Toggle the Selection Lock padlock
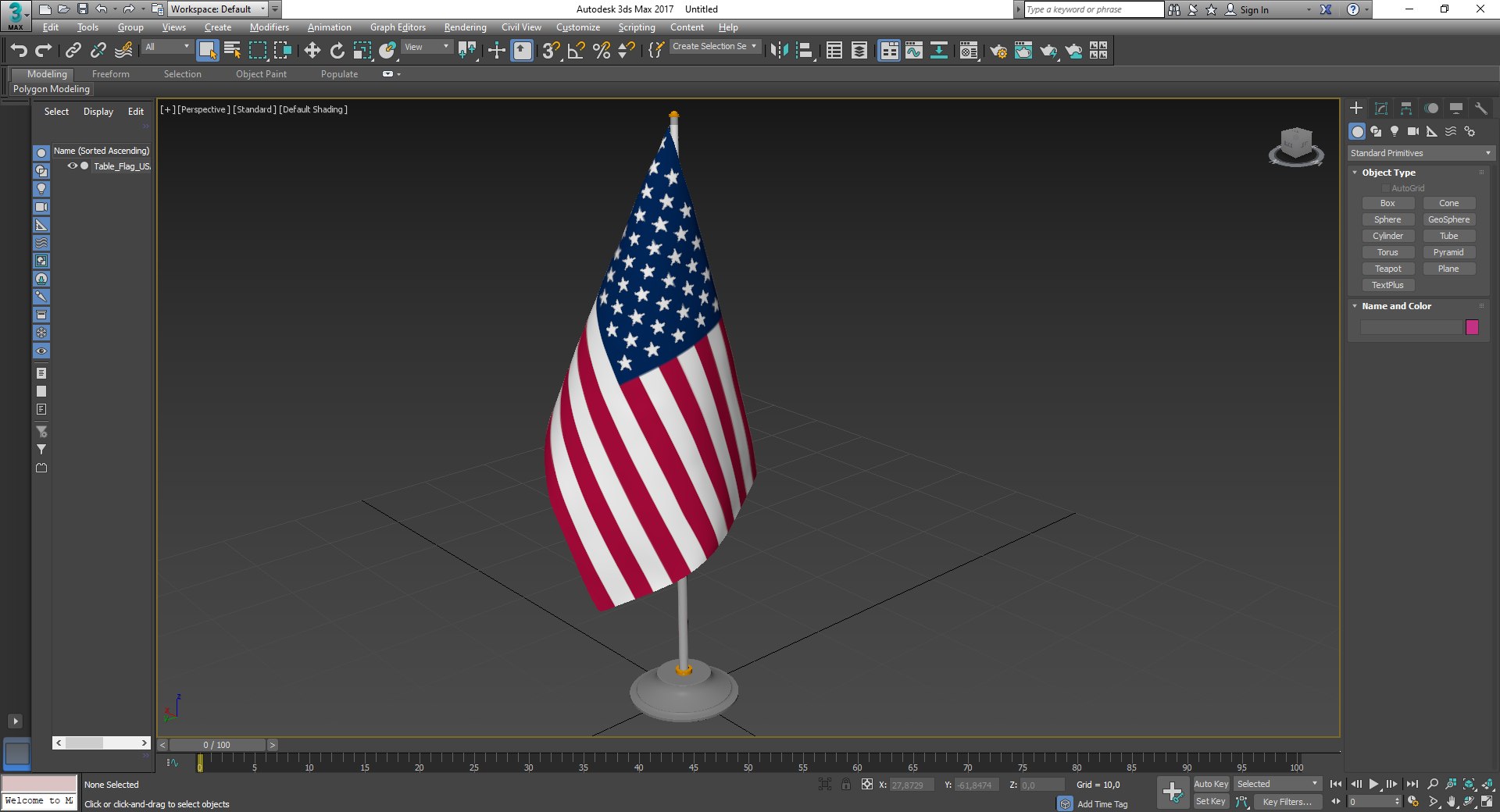Screen dimensions: 1500x812 tap(846, 785)
